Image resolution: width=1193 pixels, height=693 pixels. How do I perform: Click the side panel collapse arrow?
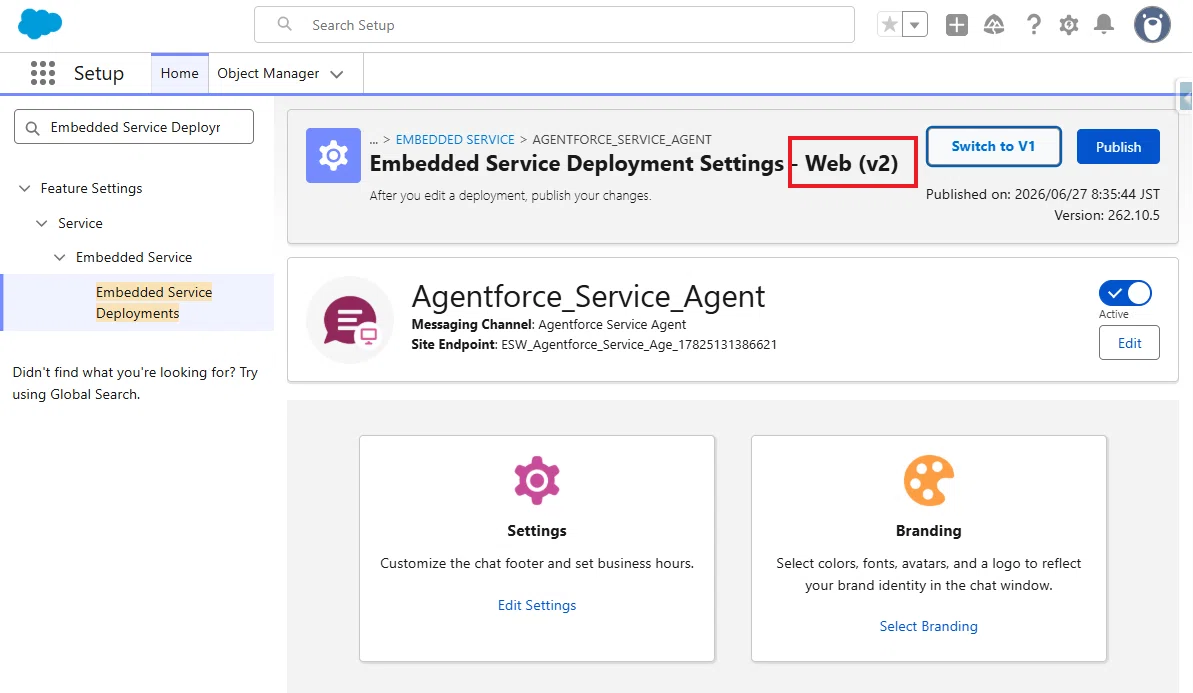click(1185, 97)
